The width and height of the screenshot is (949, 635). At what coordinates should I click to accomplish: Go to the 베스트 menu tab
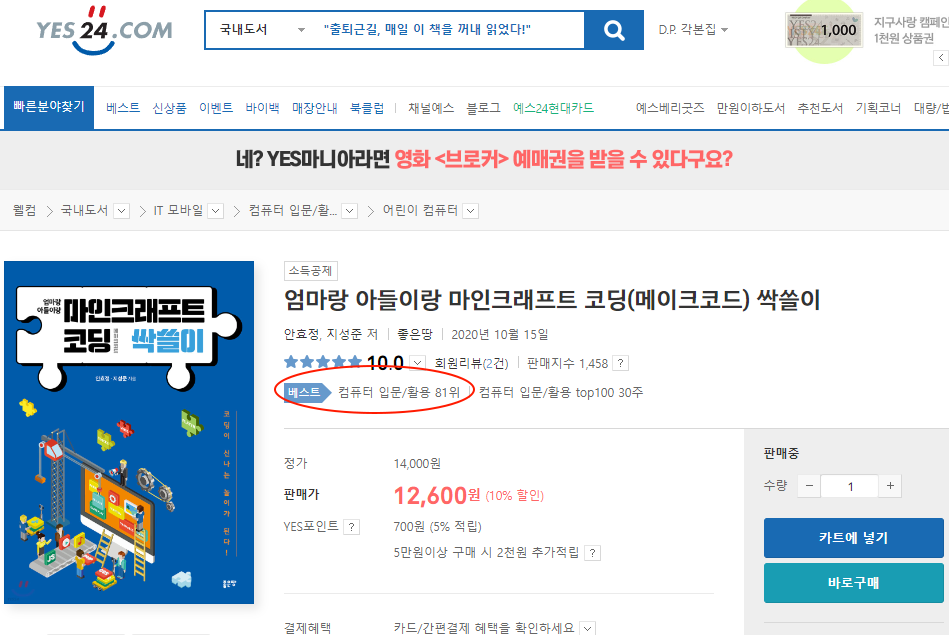pos(123,108)
